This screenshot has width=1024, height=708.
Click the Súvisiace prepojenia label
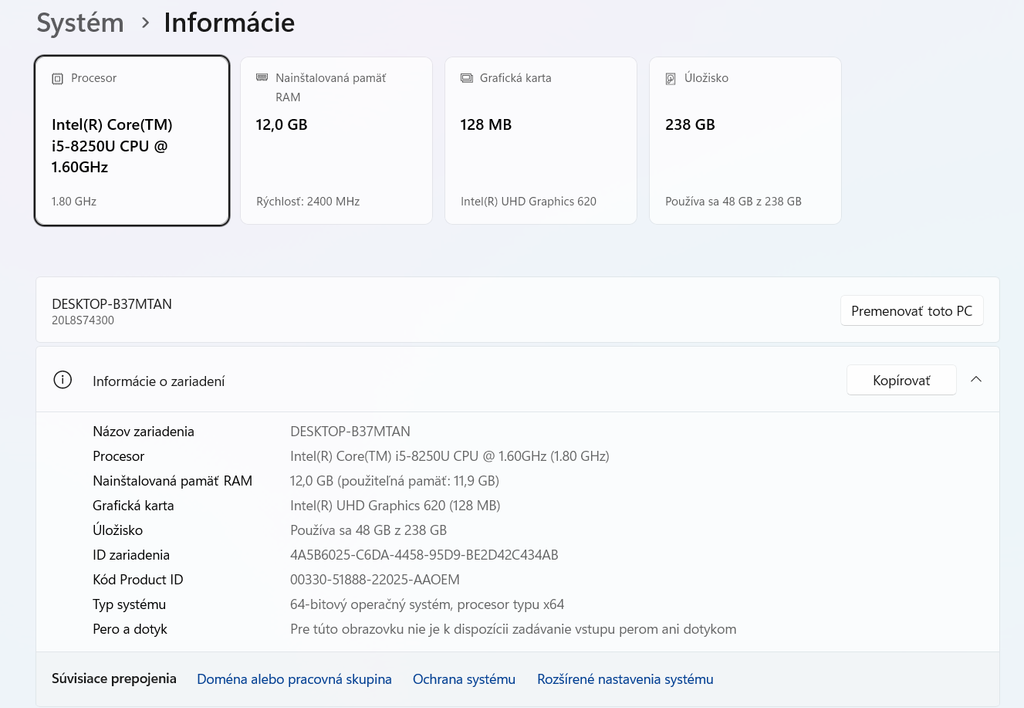click(114, 679)
